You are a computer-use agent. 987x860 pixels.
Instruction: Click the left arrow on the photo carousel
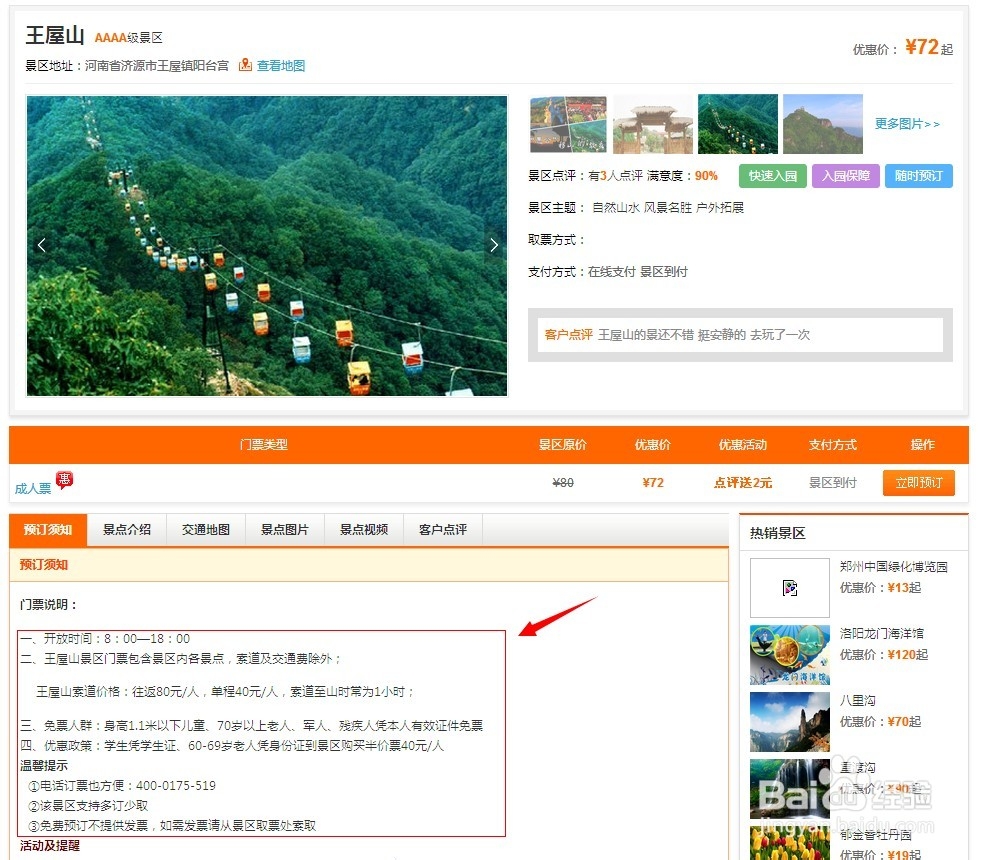pyautogui.click(x=41, y=244)
